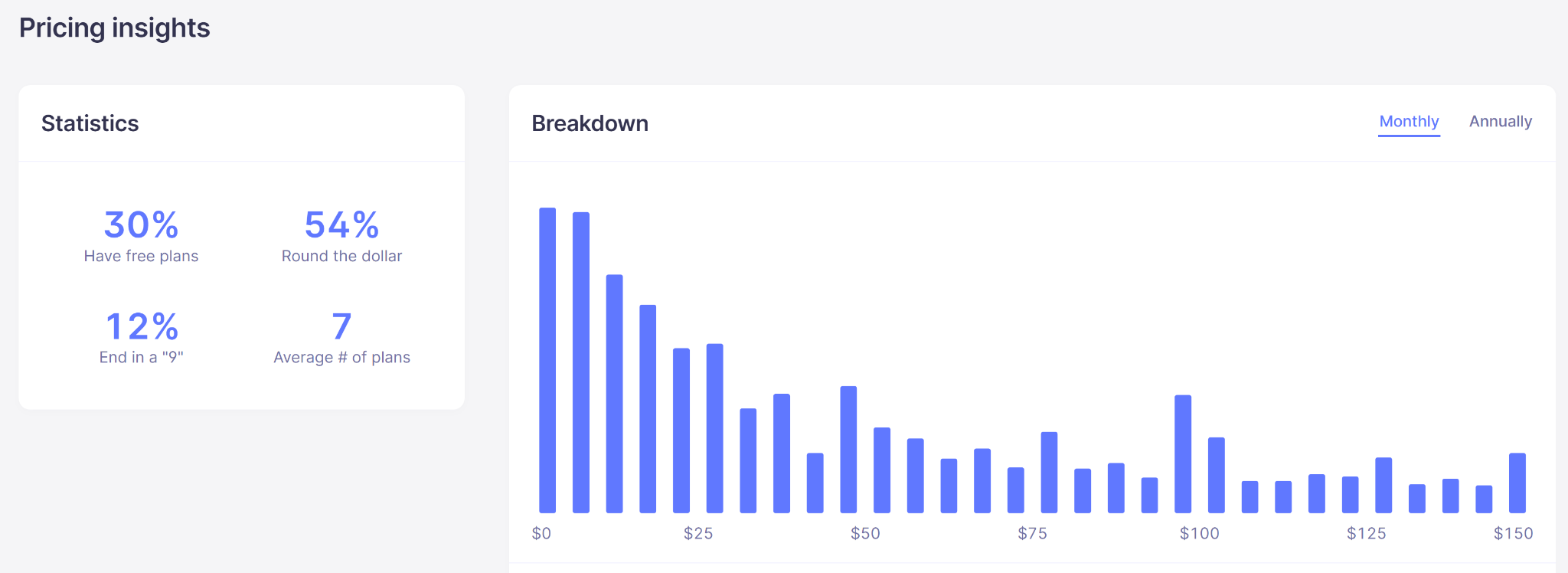Click the $50 axis label
The image size is (1568, 573).
point(865,533)
